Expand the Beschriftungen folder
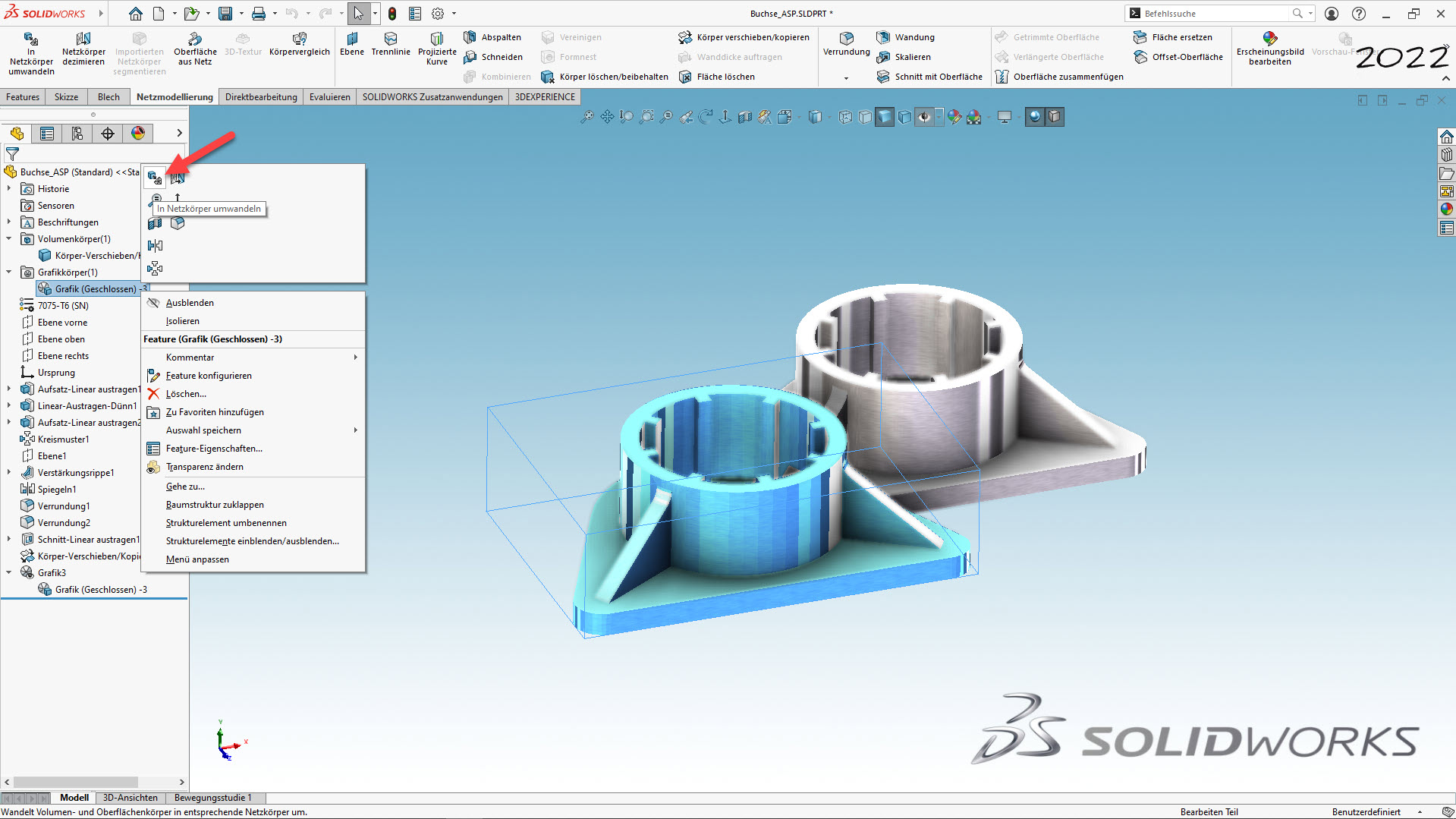The image size is (1456, 819). coord(9,222)
